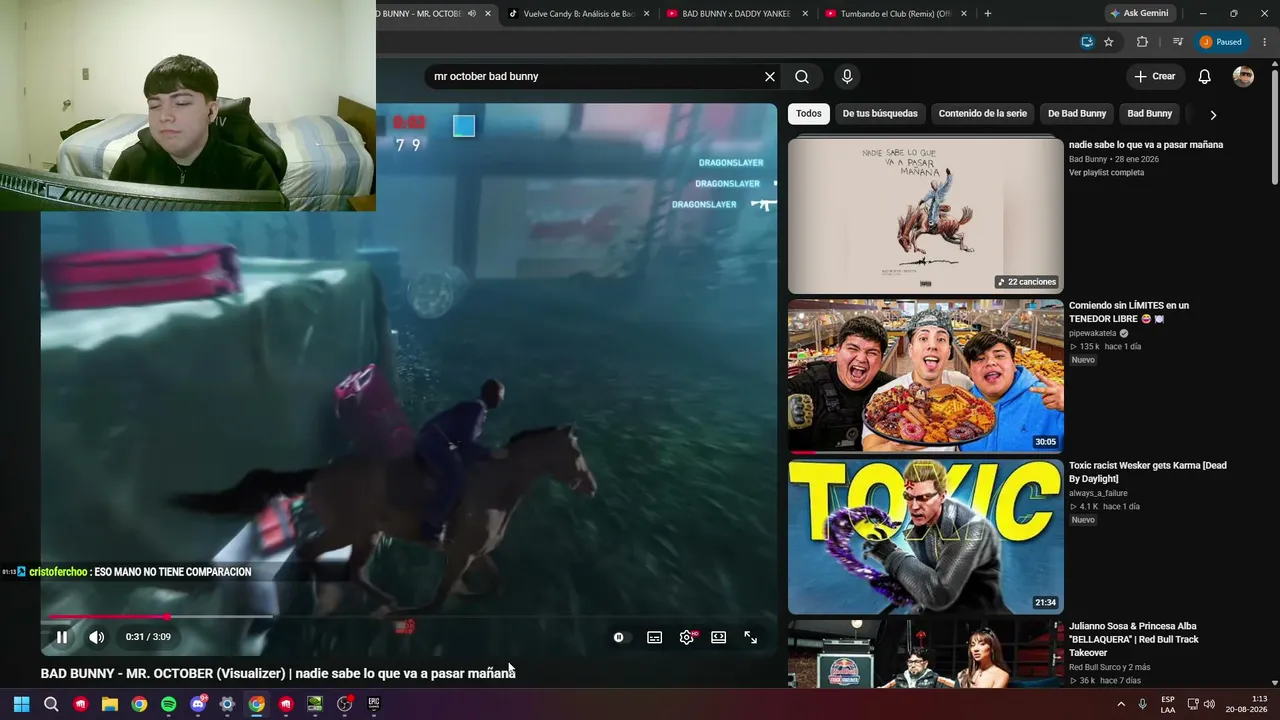Viewport: 1280px width, 720px height.
Task: Close the 'Tumbando el Club (Remix)' tab
Action: (964, 14)
